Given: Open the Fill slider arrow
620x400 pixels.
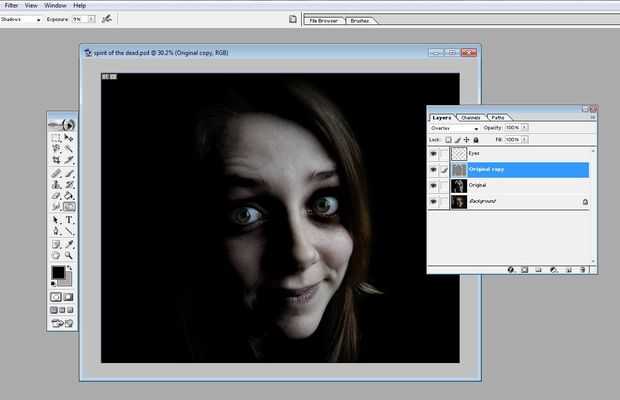Looking at the screenshot, I should pos(524,140).
